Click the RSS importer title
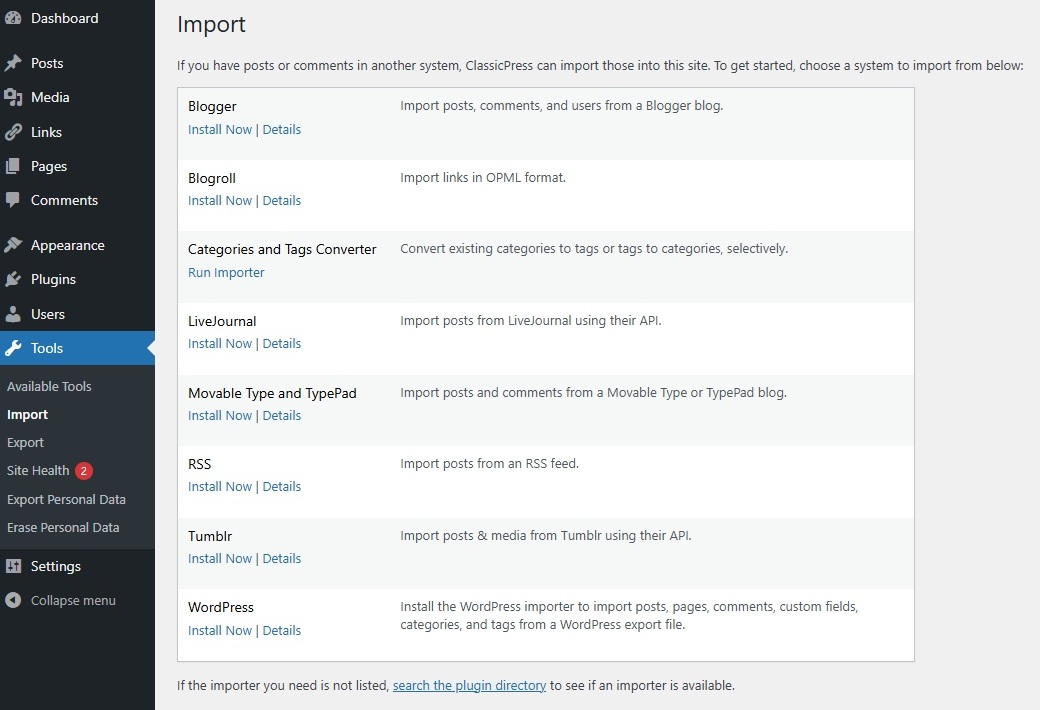 pos(200,464)
